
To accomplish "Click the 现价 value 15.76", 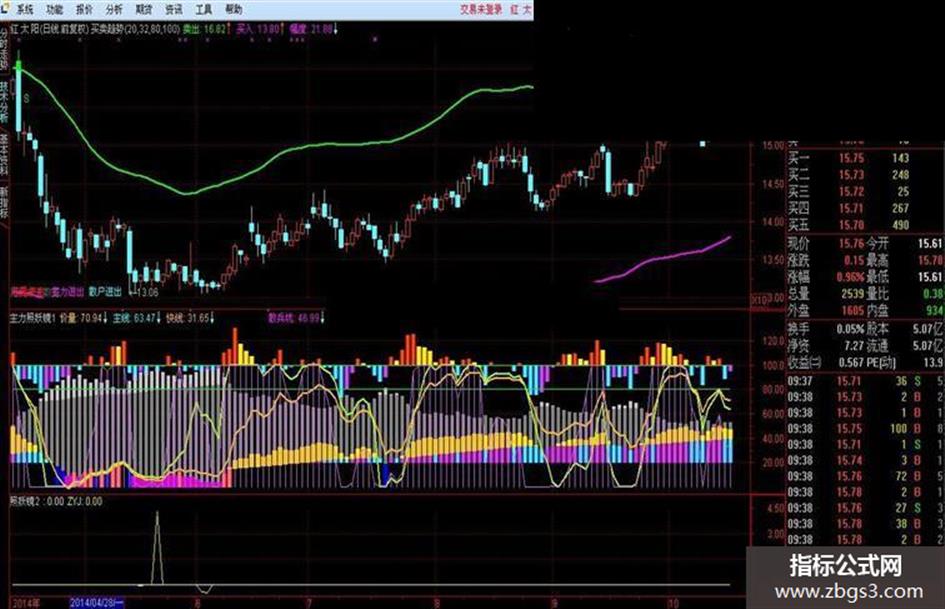I will [852, 244].
